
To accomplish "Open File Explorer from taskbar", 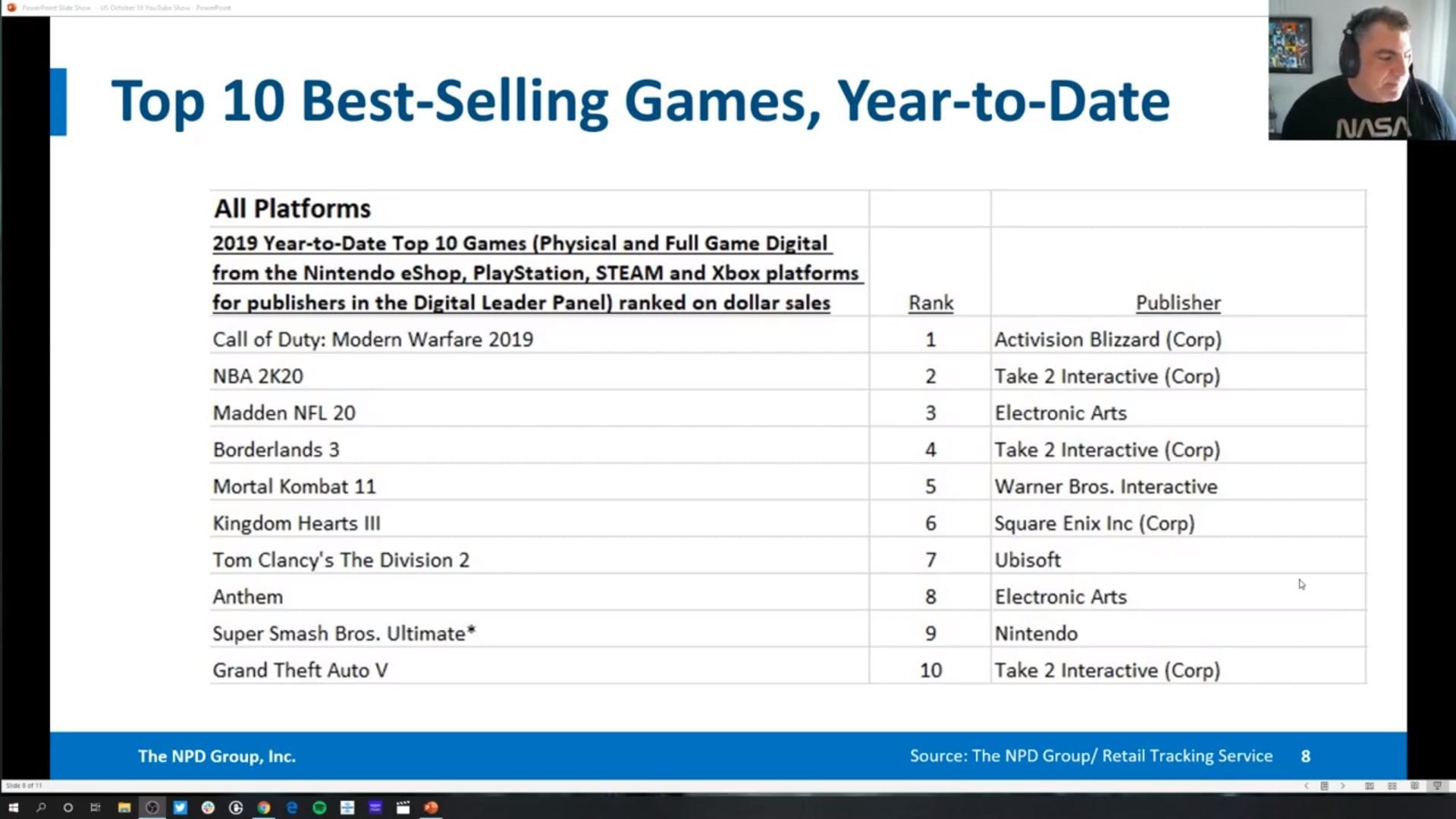I will [x=124, y=808].
